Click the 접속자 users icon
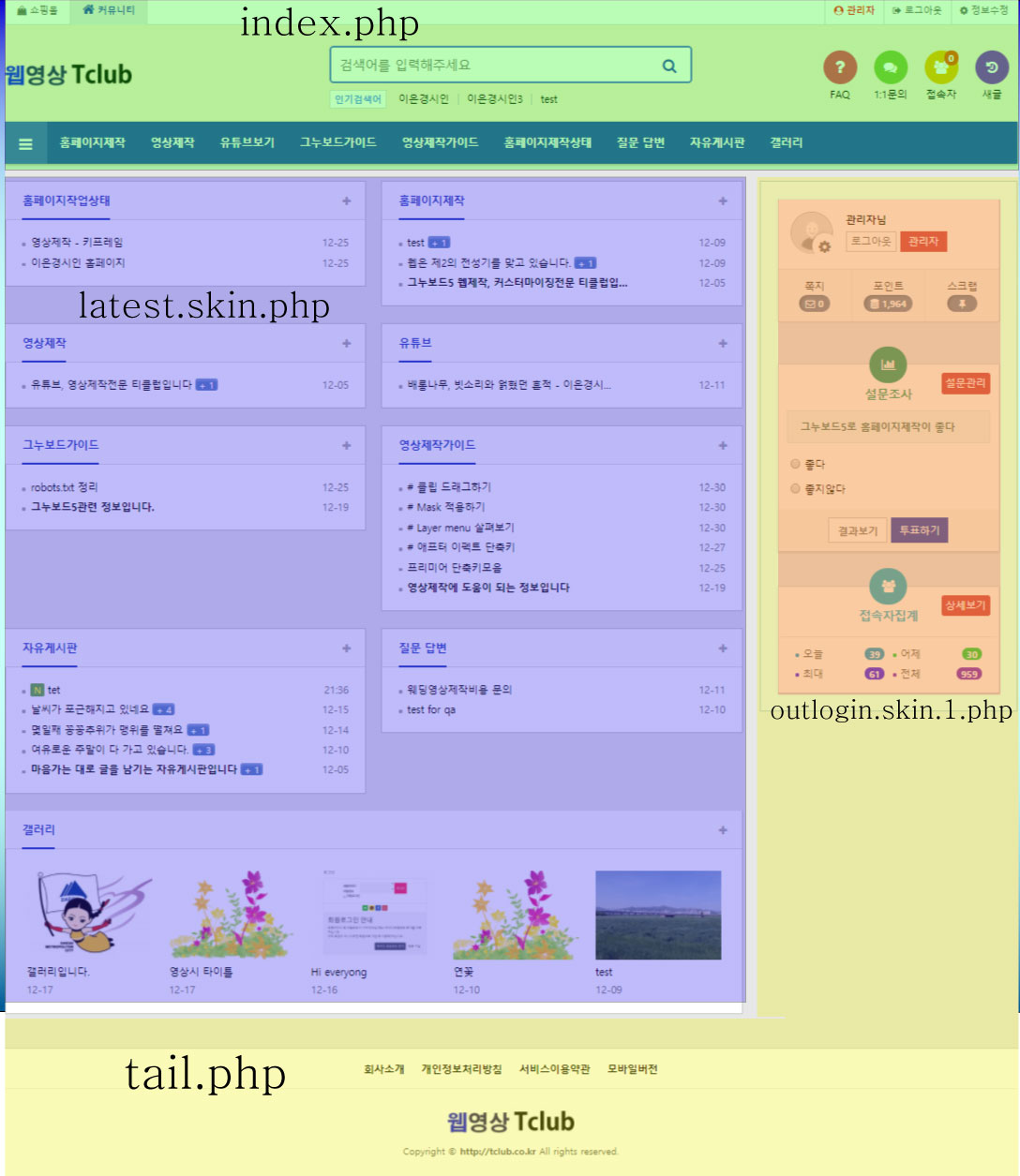Viewport: 1020px width, 1176px height. pyautogui.click(x=941, y=67)
